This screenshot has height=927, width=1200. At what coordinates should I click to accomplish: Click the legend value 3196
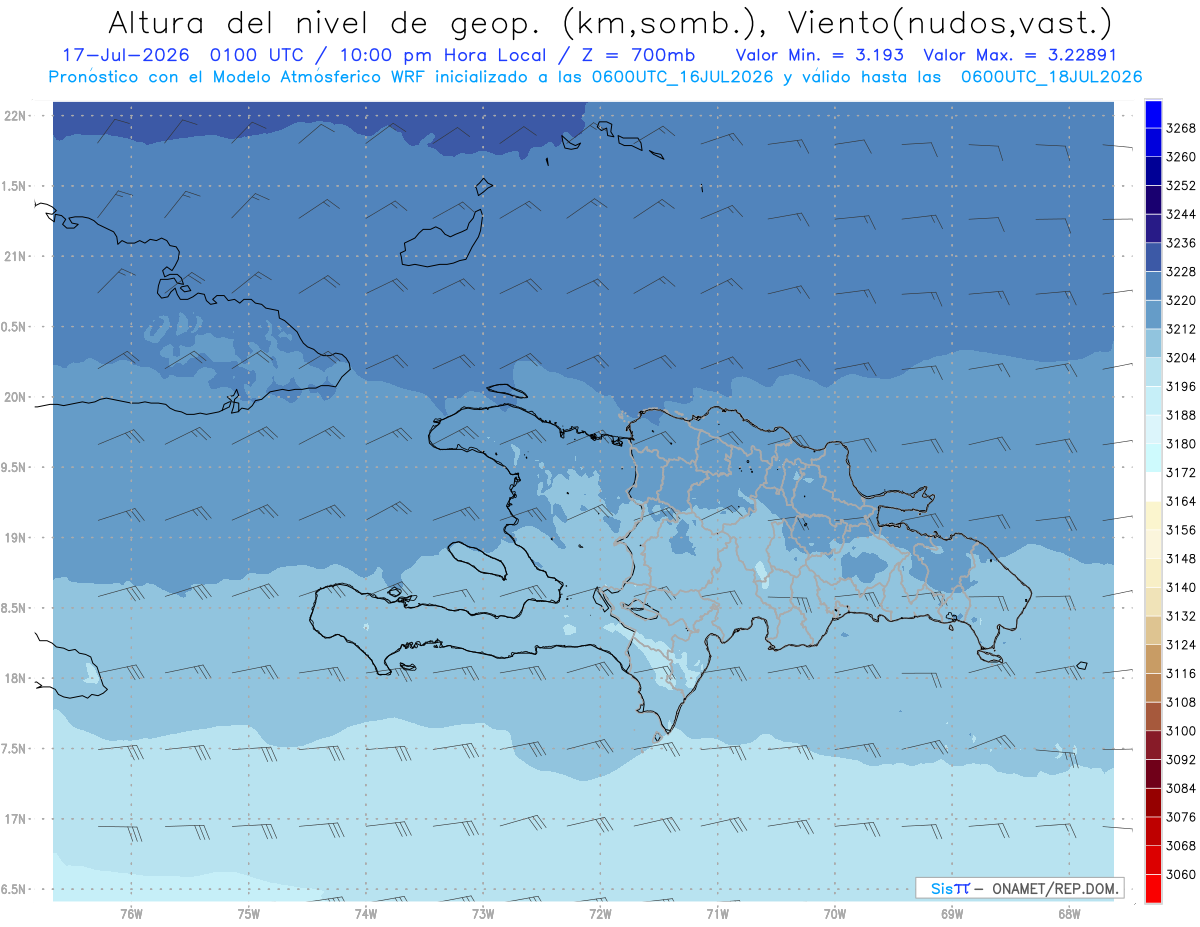1181,387
